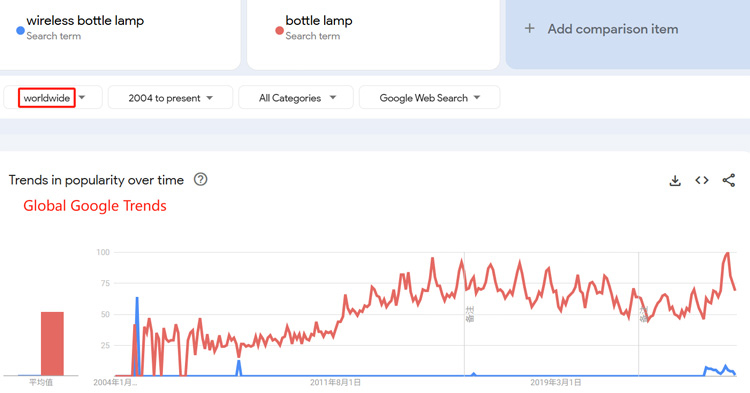Open the 2004 to present dropdown
Viewport: 750px width, 393px height.
point(170,98)
